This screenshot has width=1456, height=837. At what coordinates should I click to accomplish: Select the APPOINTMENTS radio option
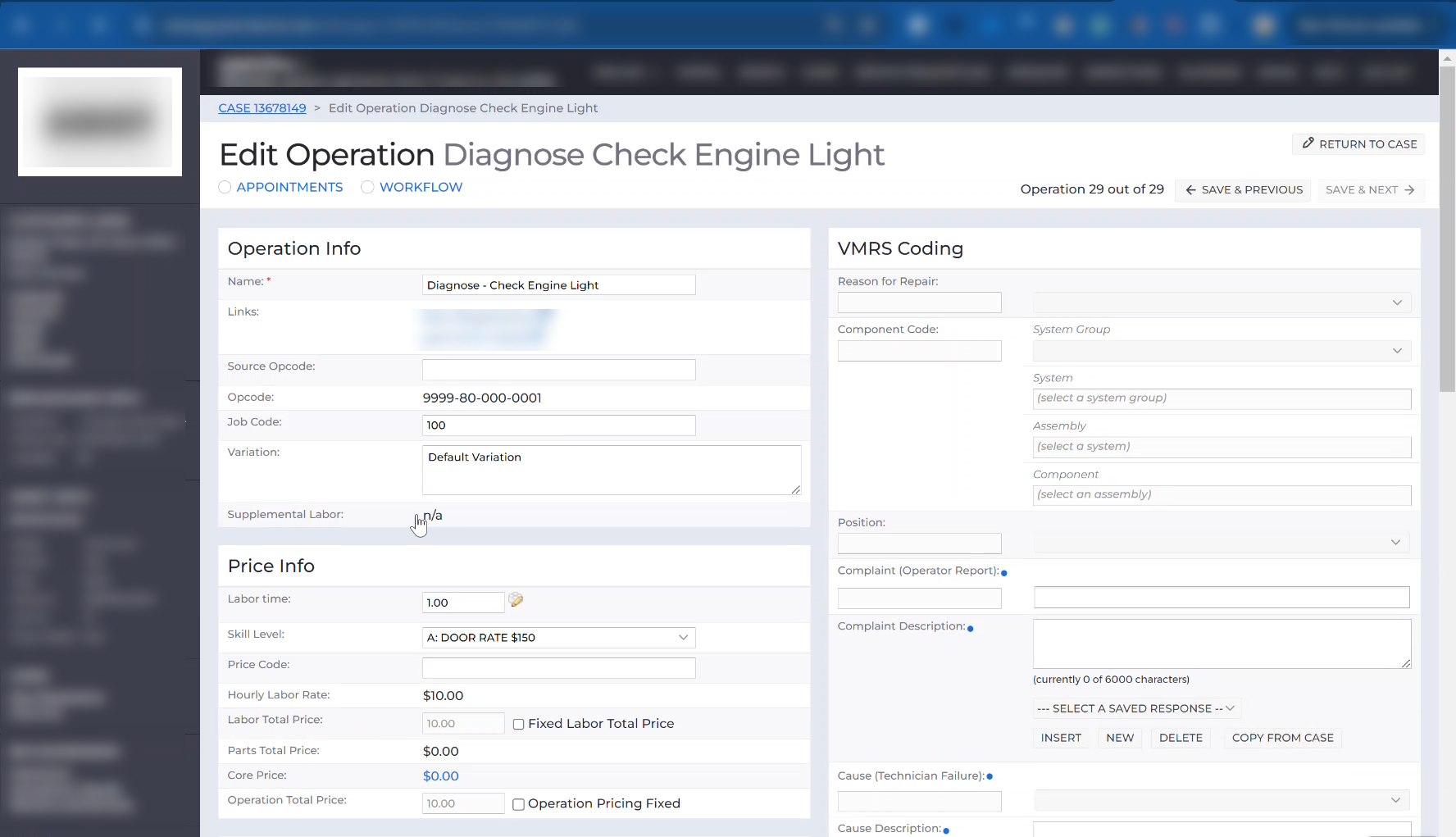pos(225,187)
